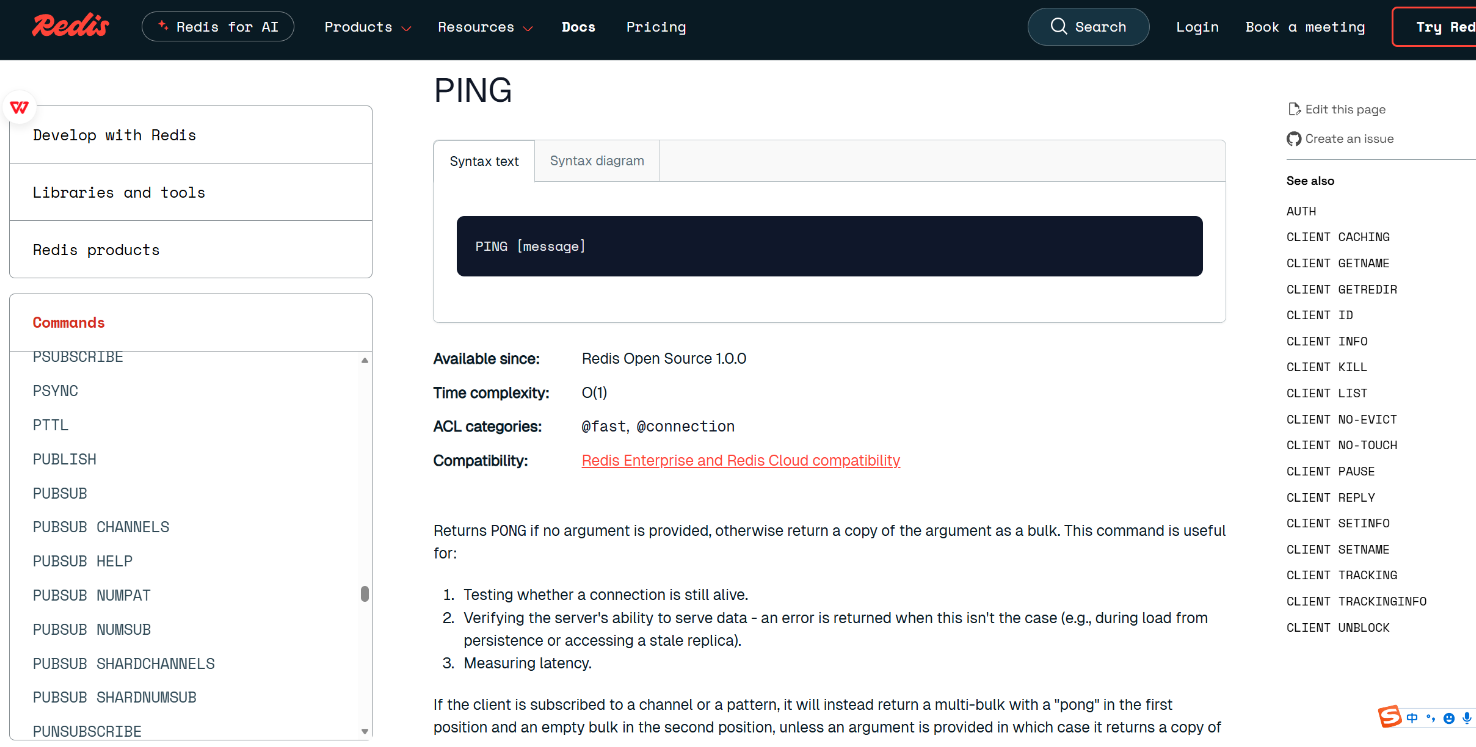Click the Edit this page document icon
The width and height of the screenshot is (1476, 747).
[x=1294, y=109]
